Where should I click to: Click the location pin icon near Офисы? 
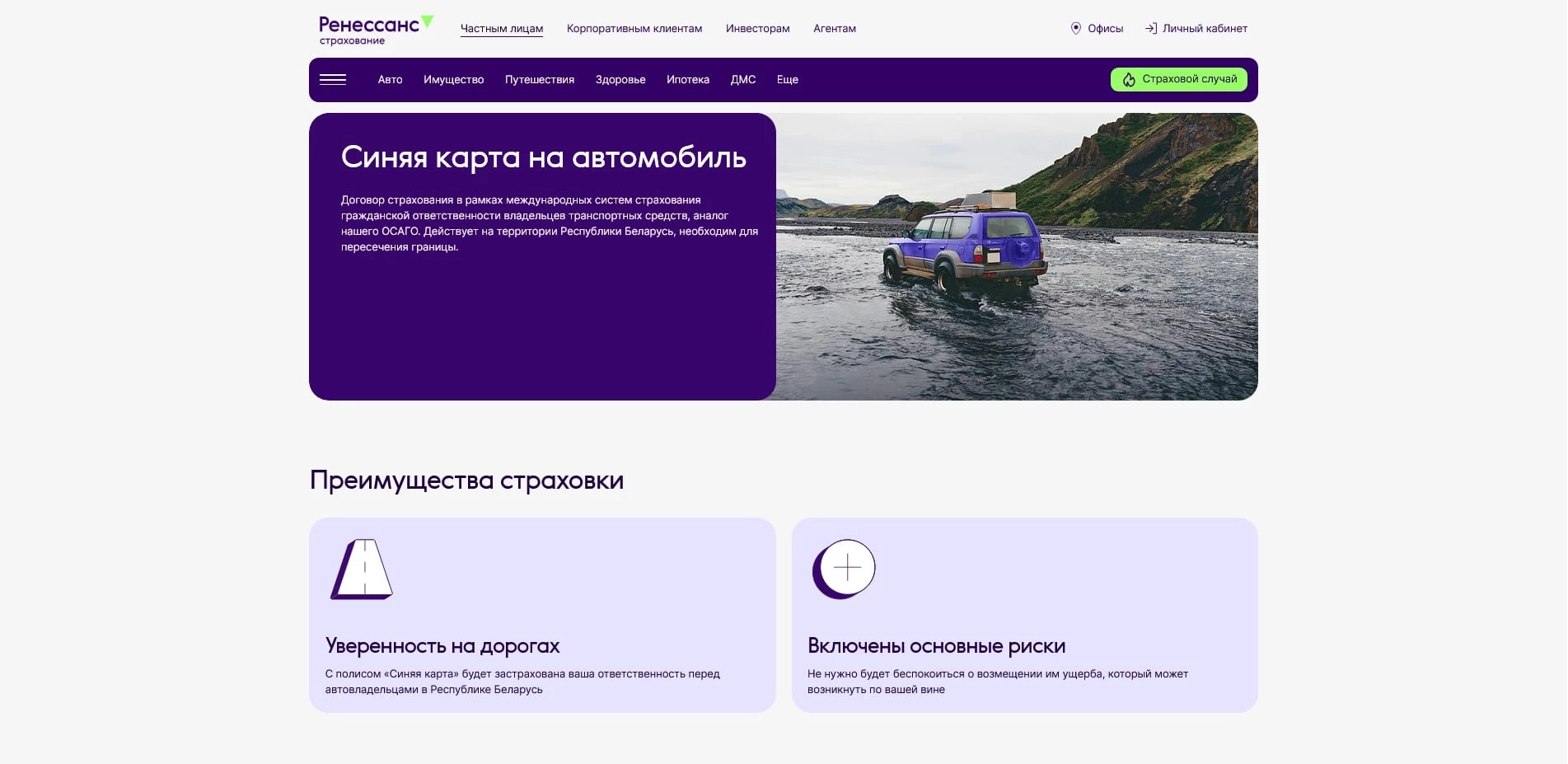click(x=1075, y=28)
